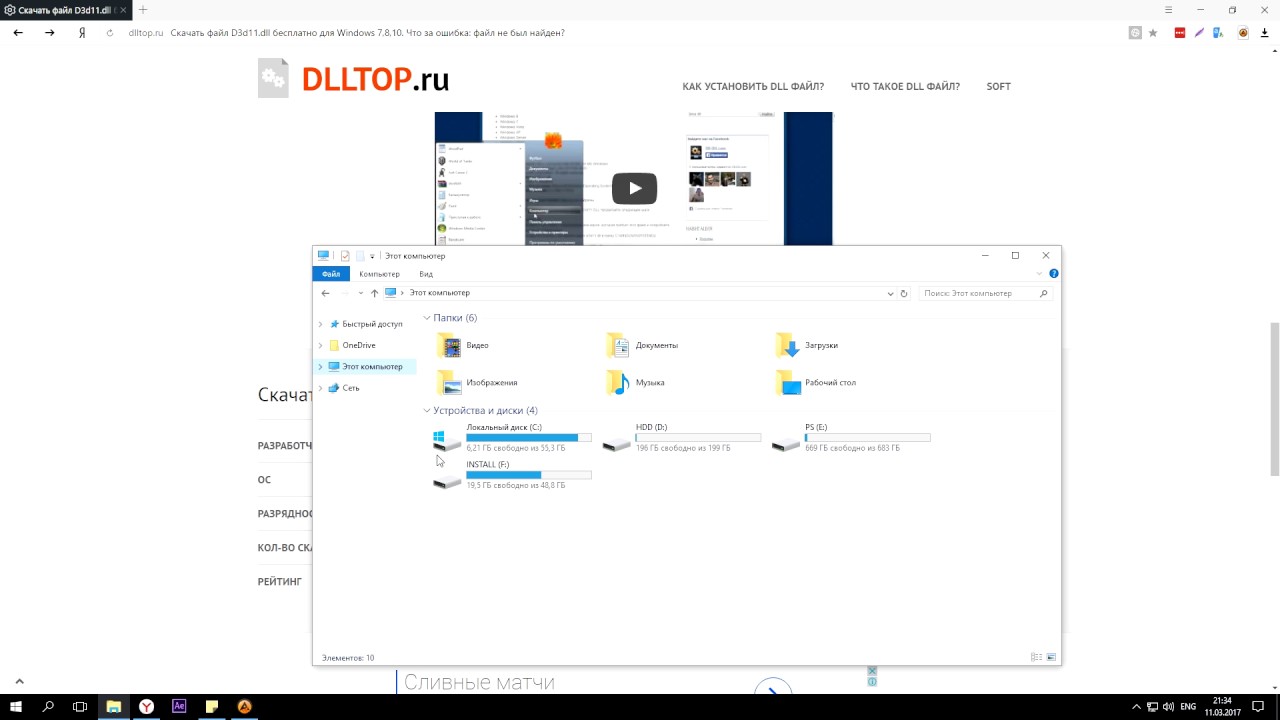Open the Файл ribbon tab

click(x=331, y=274)
